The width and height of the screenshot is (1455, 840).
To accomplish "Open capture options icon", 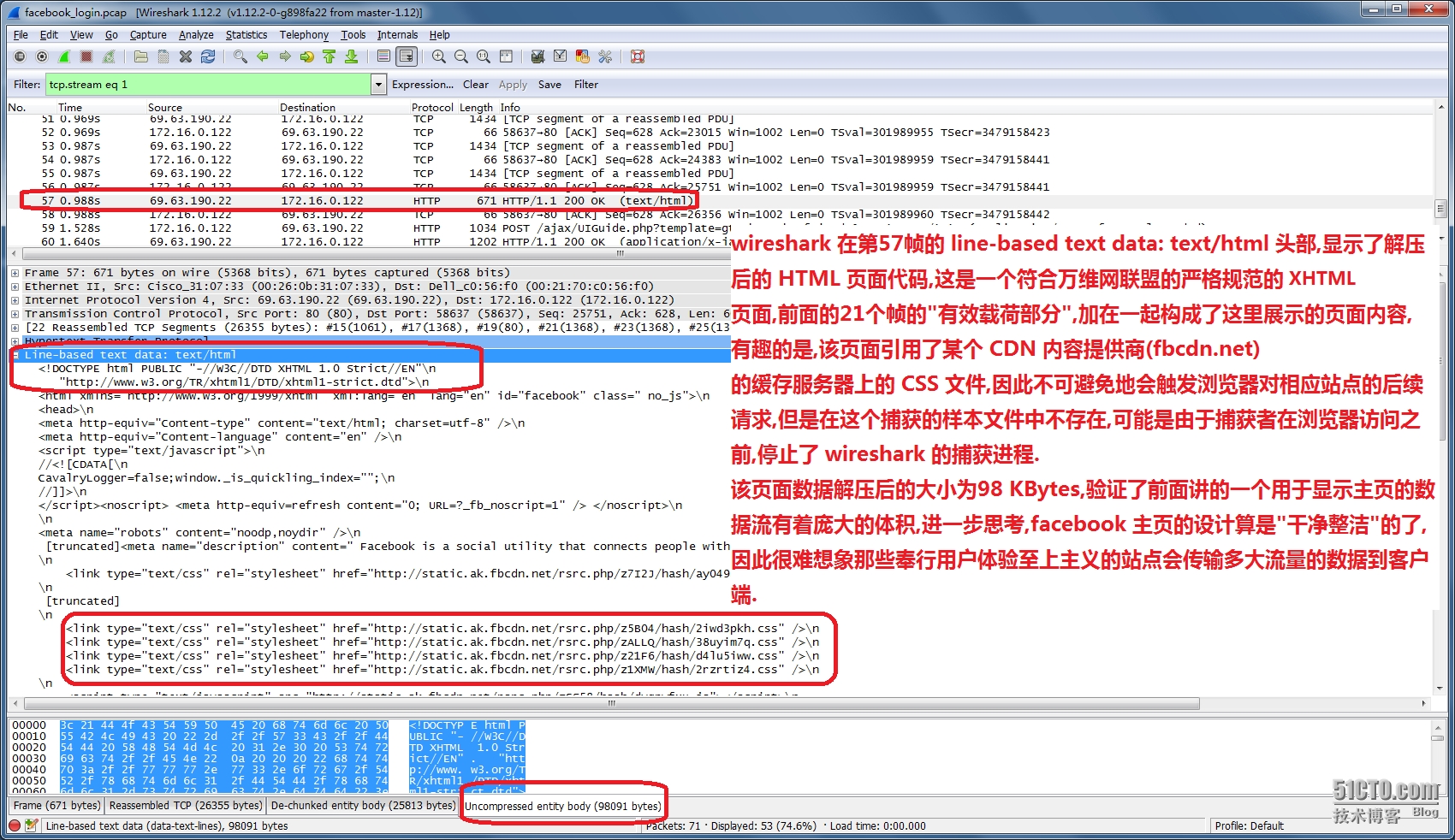I will click(x=42, y=56).
